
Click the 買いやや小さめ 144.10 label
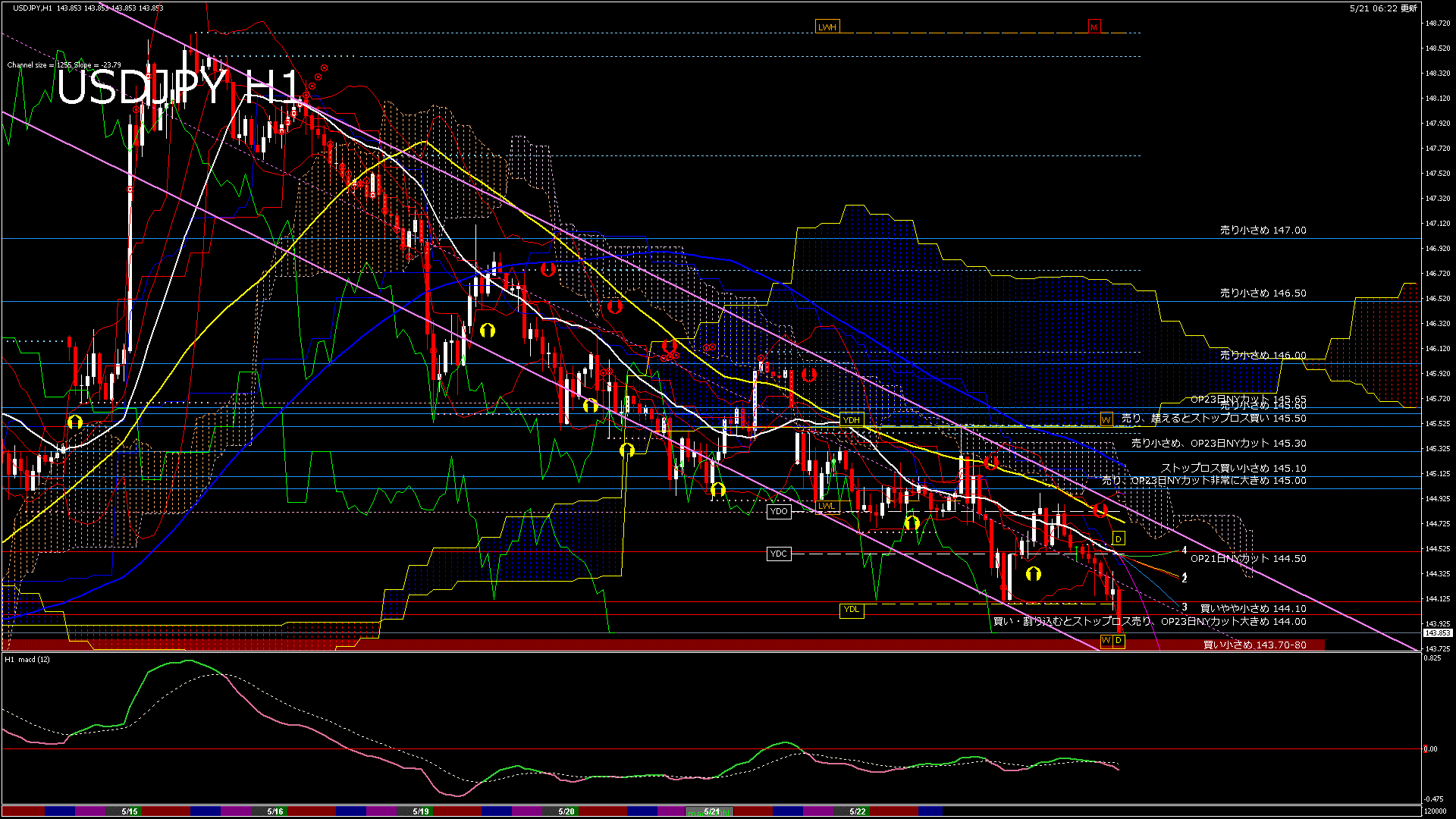[x=1253, y=609]
